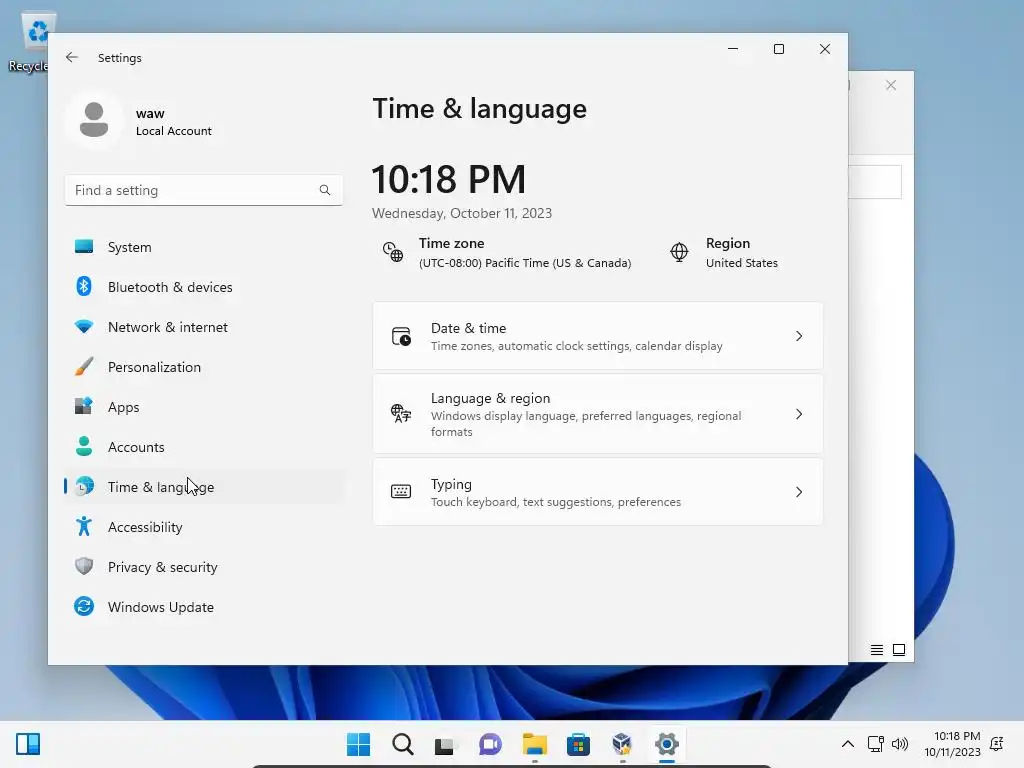Click the Personalization paintbrush icon
The image size is (1024, 768).
[x=84, y=366]
